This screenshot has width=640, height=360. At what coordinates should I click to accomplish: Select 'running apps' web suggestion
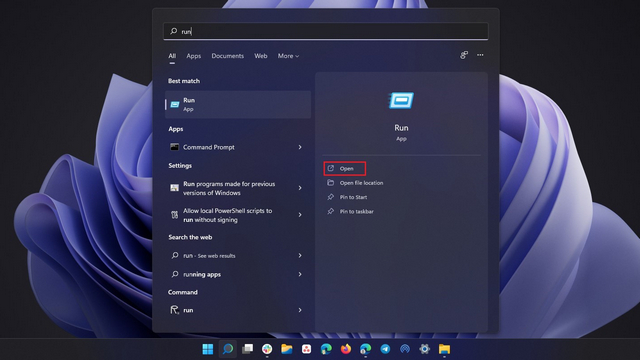pos(238,274)
